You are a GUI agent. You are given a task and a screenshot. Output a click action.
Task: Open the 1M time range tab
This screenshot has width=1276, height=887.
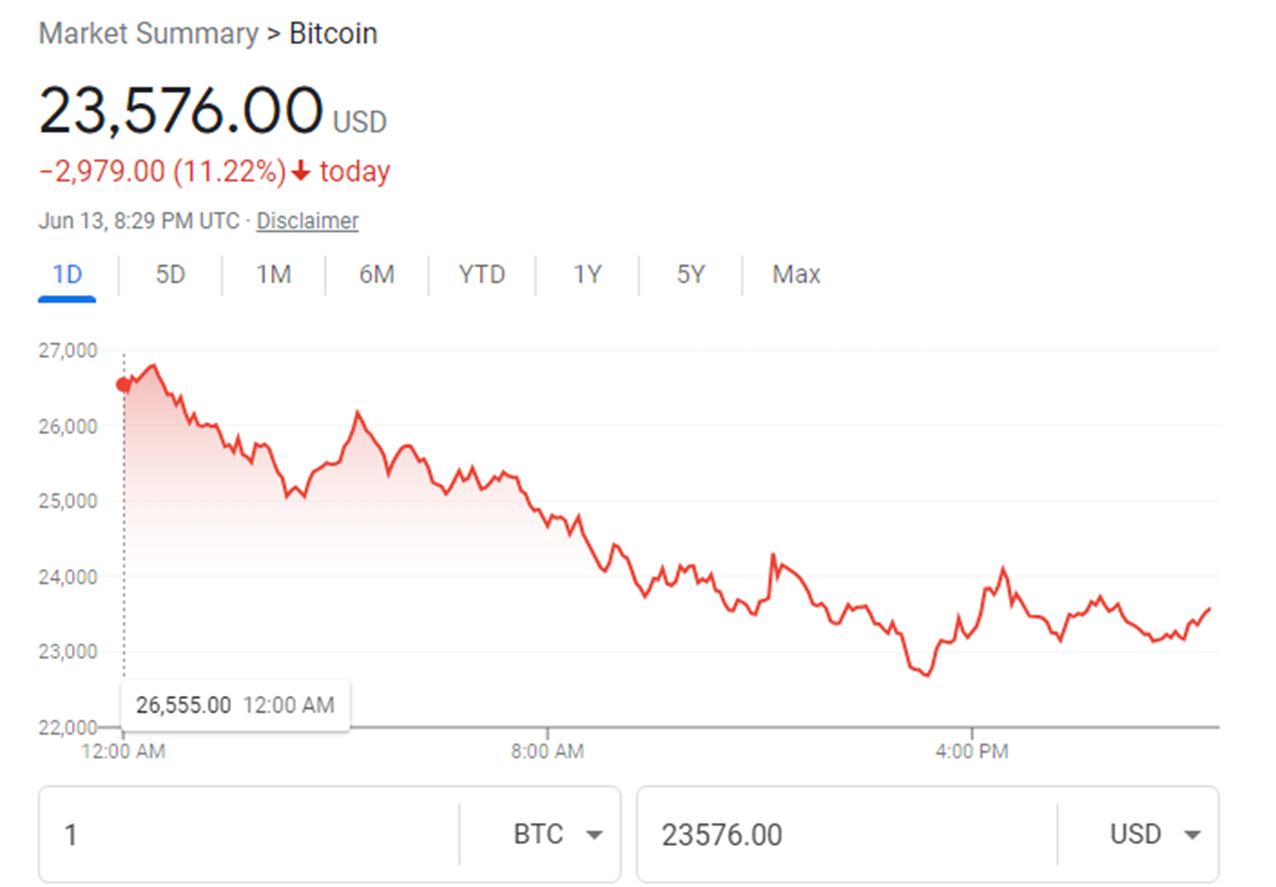pyautogui.click(x=273, y=274)
